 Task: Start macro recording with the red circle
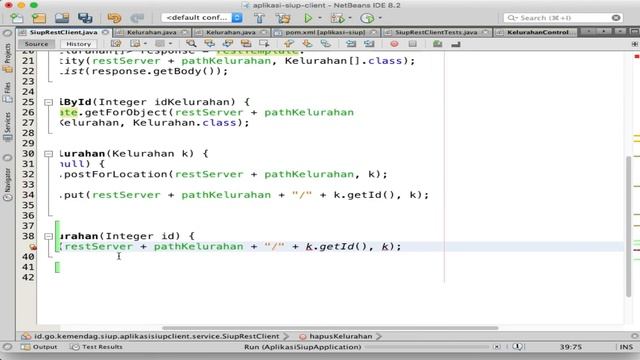tap(394, 44)
